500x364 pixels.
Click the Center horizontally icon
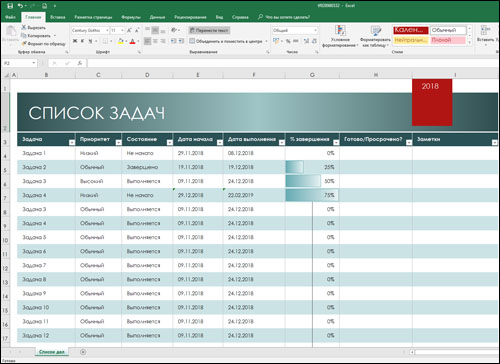point(155,41)
